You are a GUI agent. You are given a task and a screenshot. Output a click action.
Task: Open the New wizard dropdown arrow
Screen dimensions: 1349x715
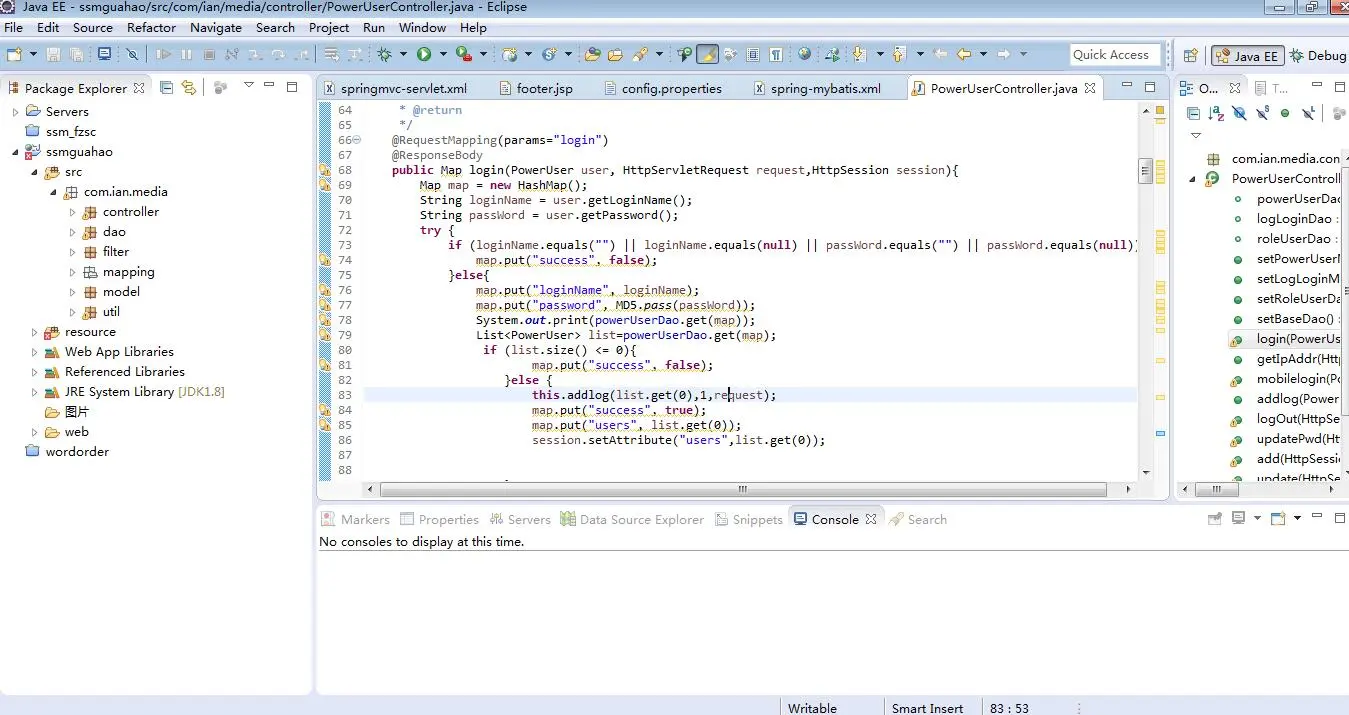click(x=33, y=54)
